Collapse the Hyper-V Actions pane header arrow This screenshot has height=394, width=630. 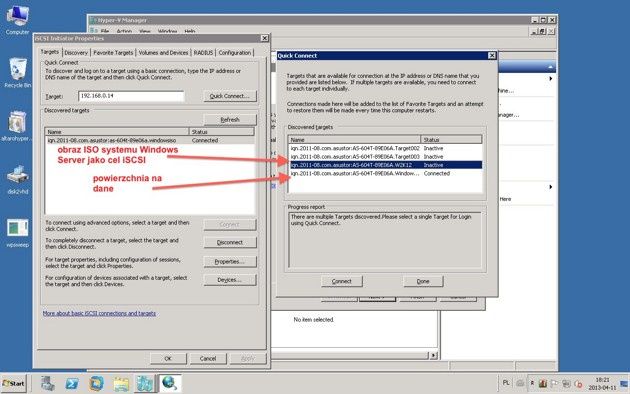pyautogui.click(x=550, y=67)
